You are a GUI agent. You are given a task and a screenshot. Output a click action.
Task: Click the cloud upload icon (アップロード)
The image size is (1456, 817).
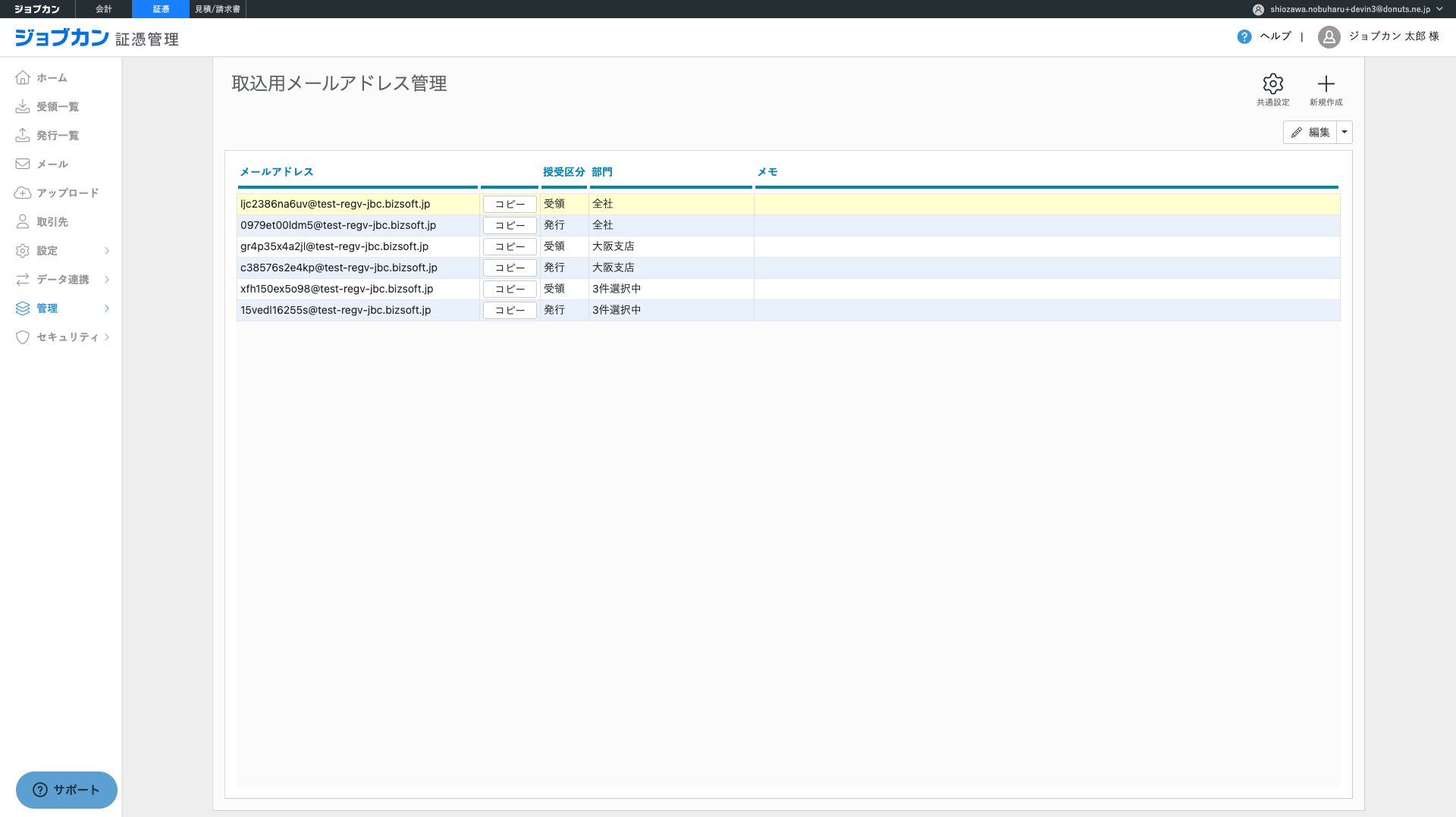click(x=23, y=193)
